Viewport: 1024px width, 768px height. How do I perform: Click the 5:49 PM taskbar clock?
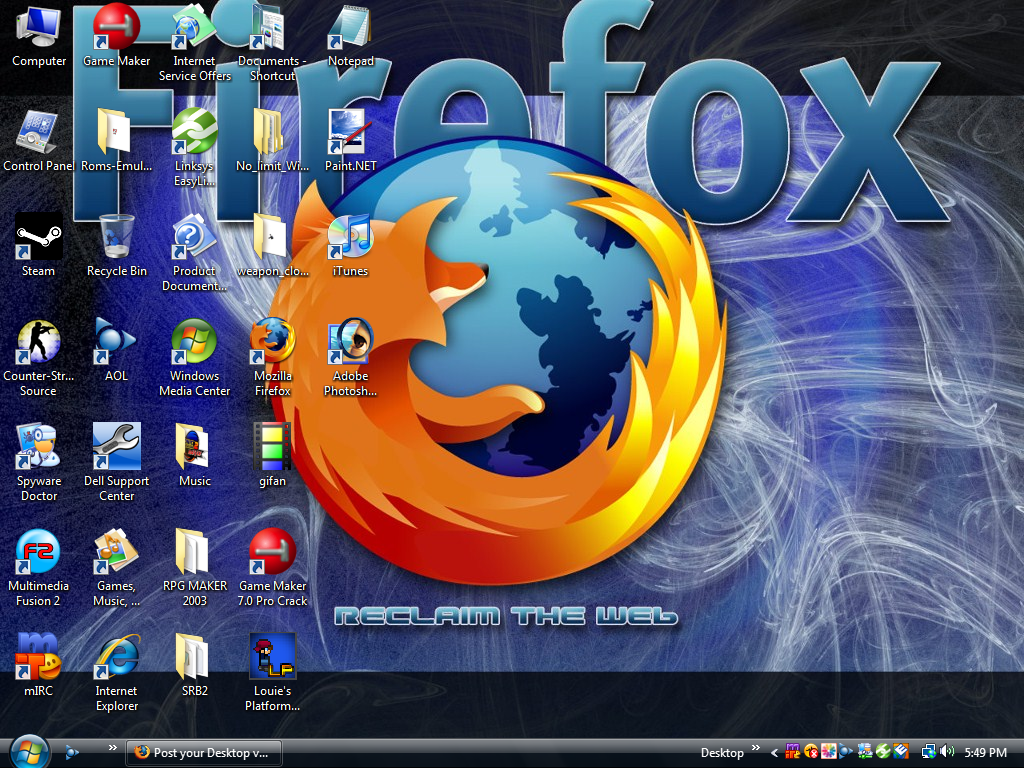[x=986, y=753]
